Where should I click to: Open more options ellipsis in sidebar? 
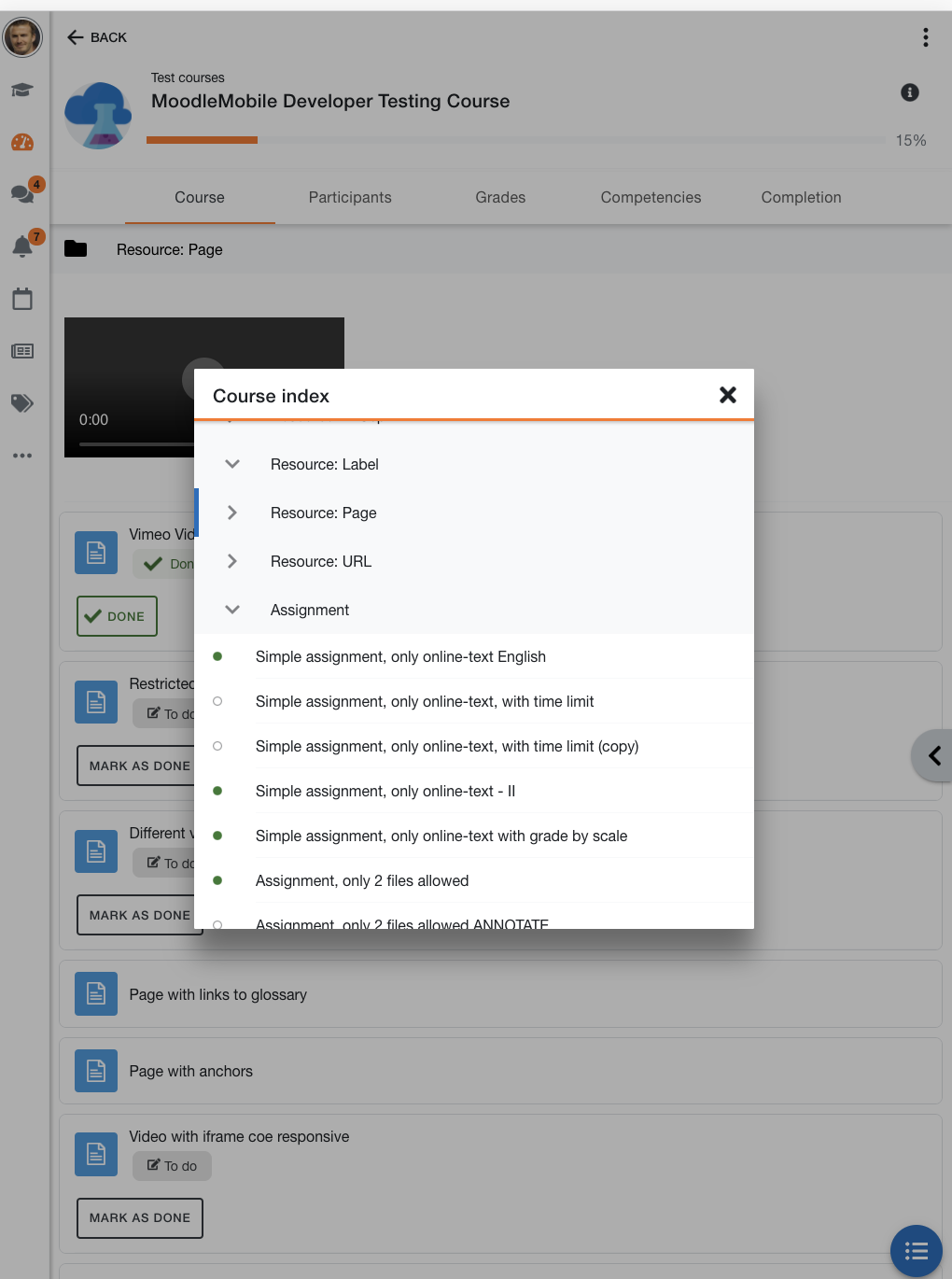(22, 456)
